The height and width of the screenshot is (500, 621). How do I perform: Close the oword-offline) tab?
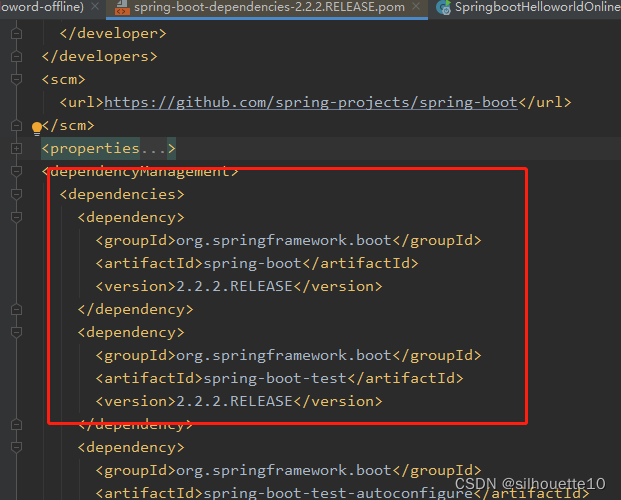click(95, 6)
